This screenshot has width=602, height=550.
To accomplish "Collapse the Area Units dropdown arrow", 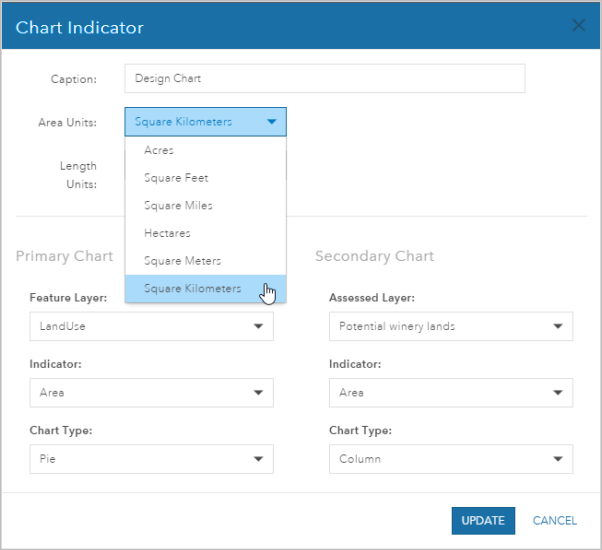I will pos(271,122).
